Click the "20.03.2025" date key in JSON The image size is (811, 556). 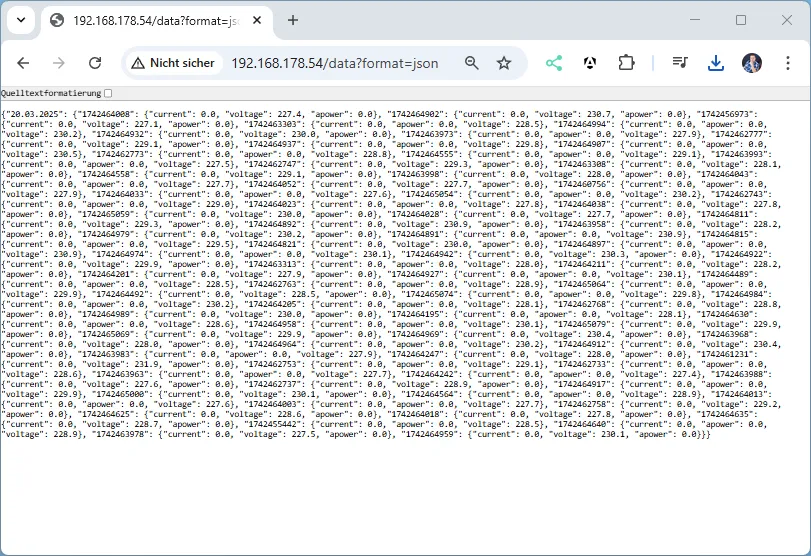click(36, 114)
